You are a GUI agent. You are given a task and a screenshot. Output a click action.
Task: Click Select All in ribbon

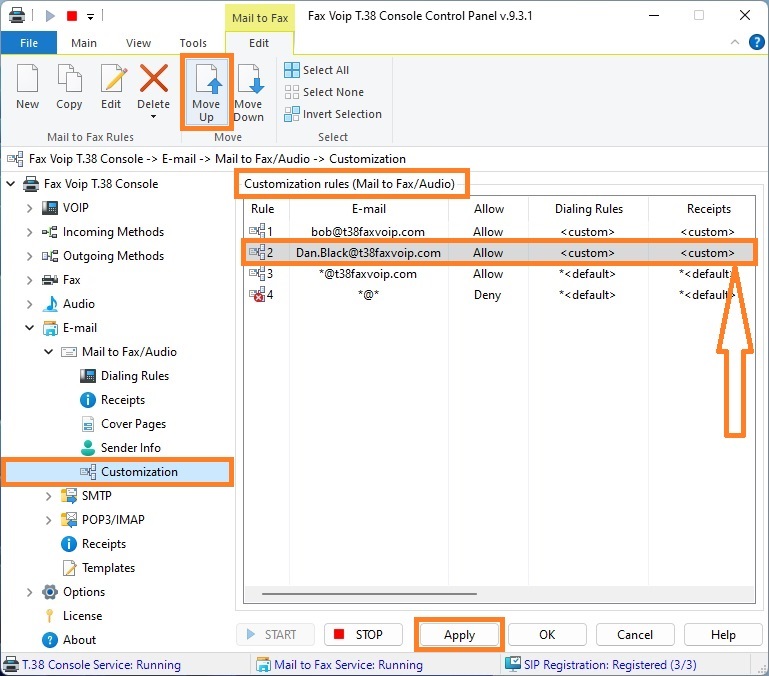317,70
